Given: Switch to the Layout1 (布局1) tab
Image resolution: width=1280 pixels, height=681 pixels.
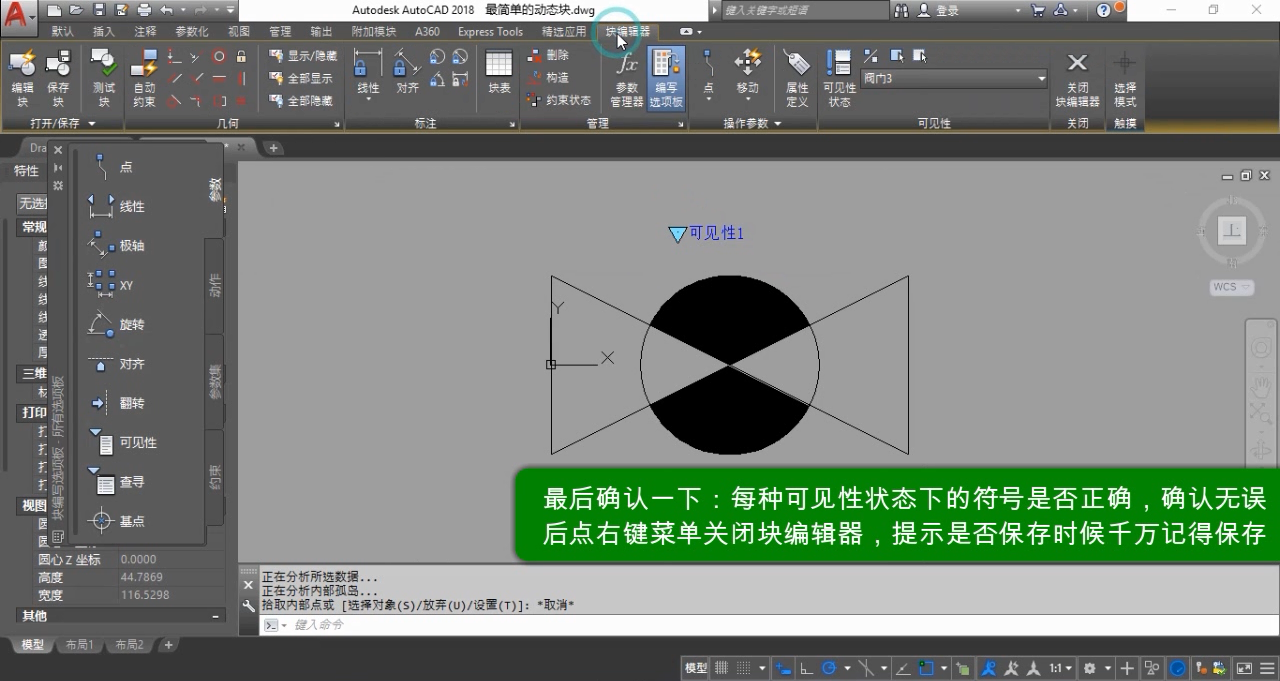Looking at the screenshot, I should tap(79, 645).
